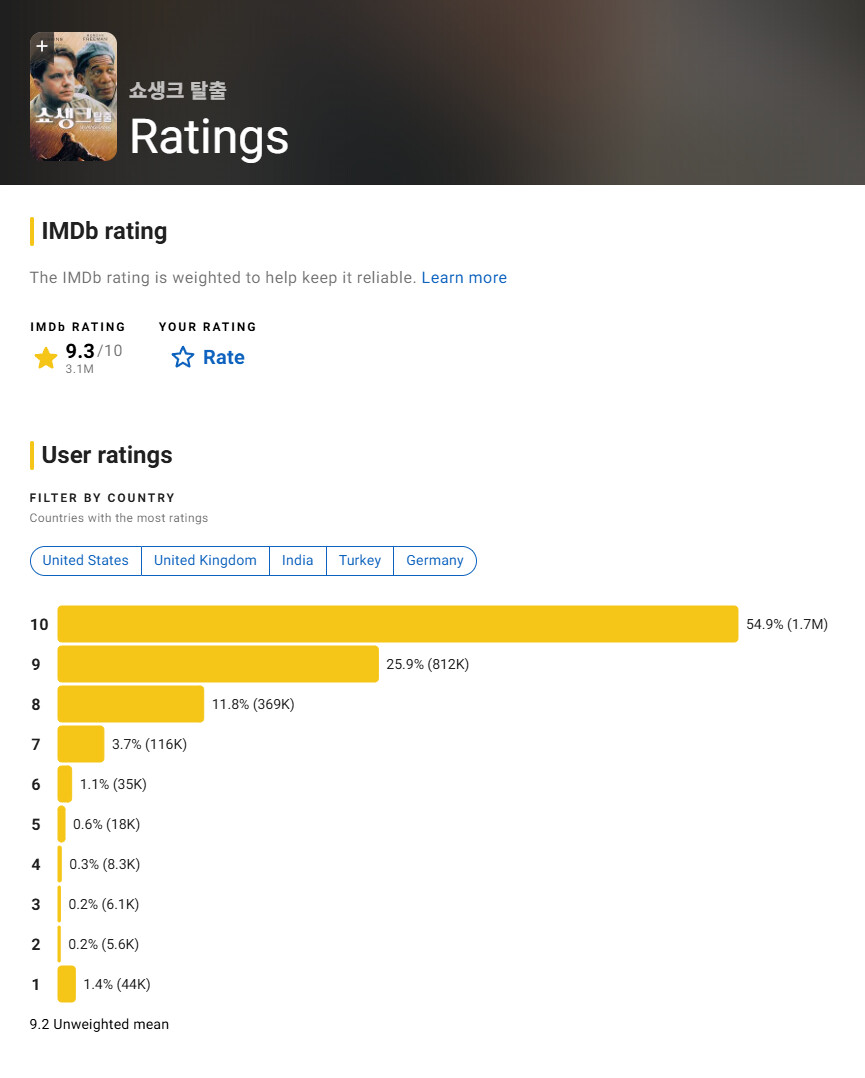
Task: Filter ratings by India
Action: click(297, 561)
